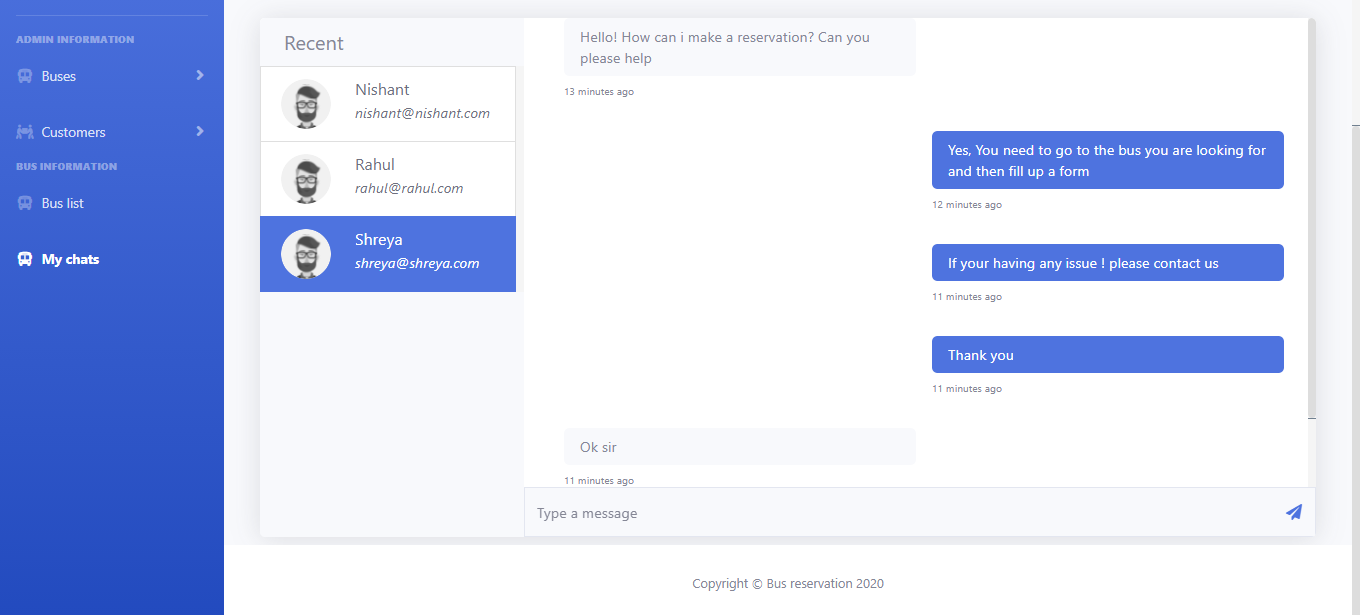
Task: Click the 'Thank you' message bubble
Action: [1107, 355]
